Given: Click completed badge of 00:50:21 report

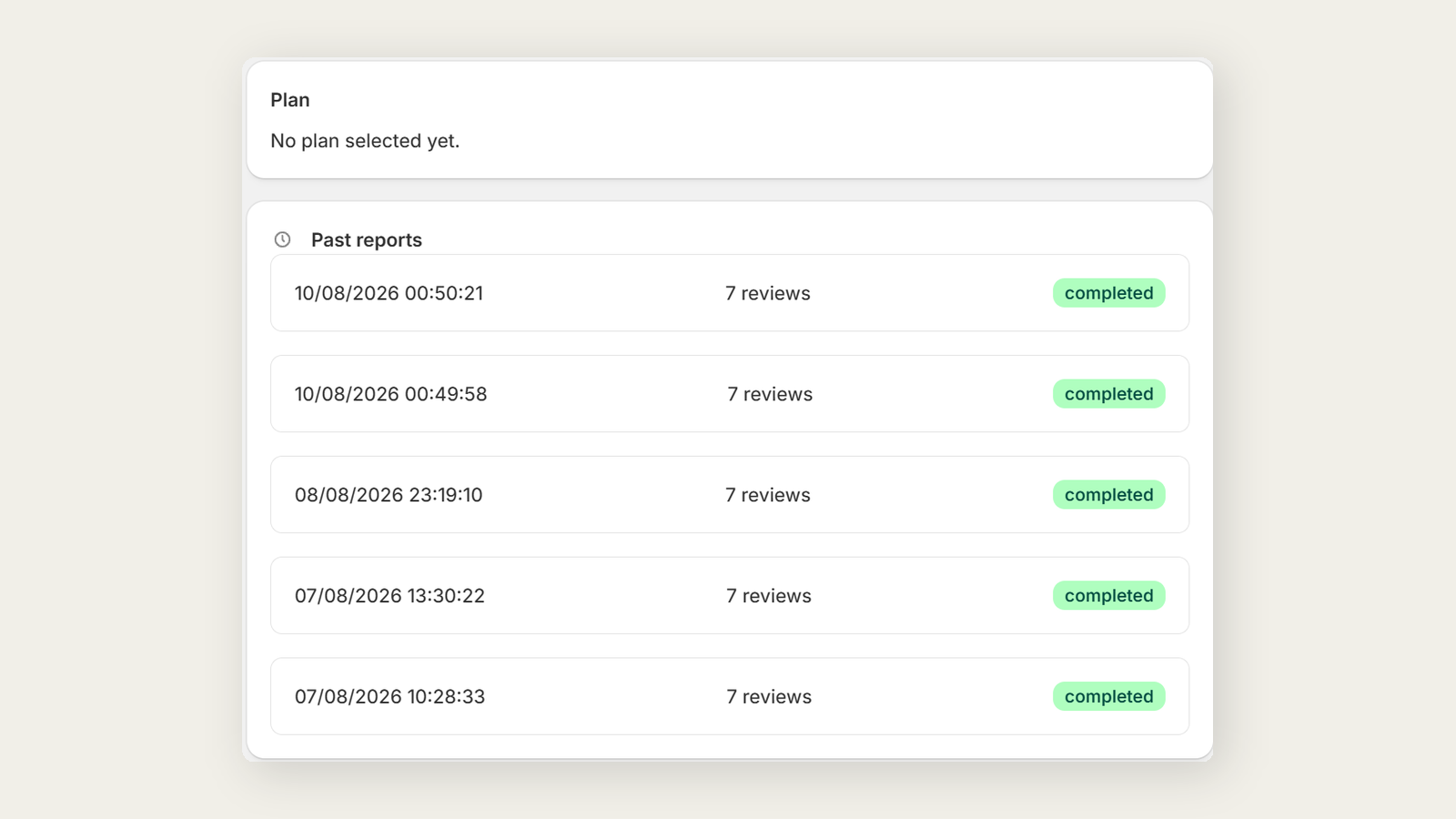Looking at the screenshot, I should (1108, 293).
